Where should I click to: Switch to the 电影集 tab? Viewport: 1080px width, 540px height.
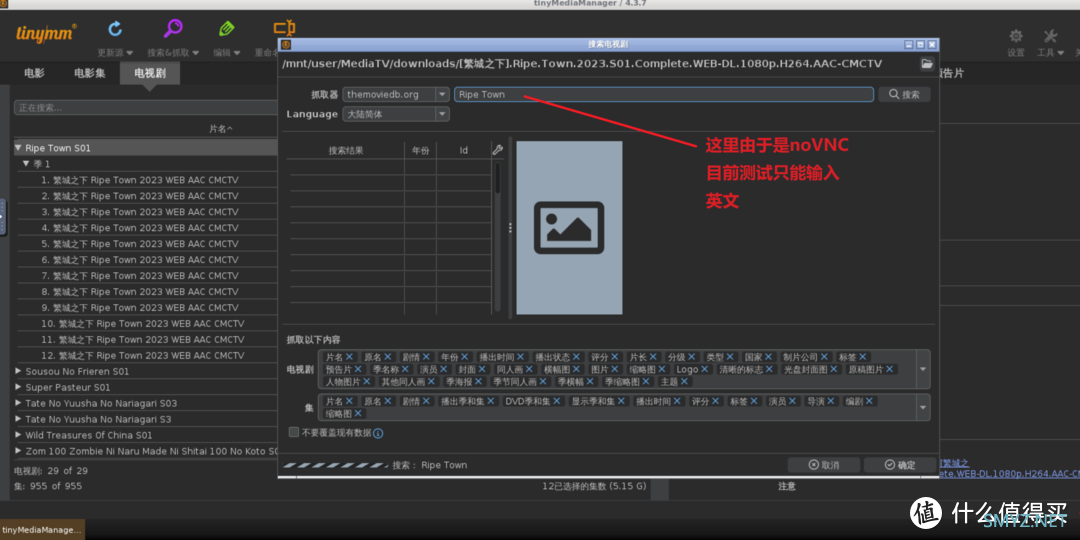[x=90, y=73]
